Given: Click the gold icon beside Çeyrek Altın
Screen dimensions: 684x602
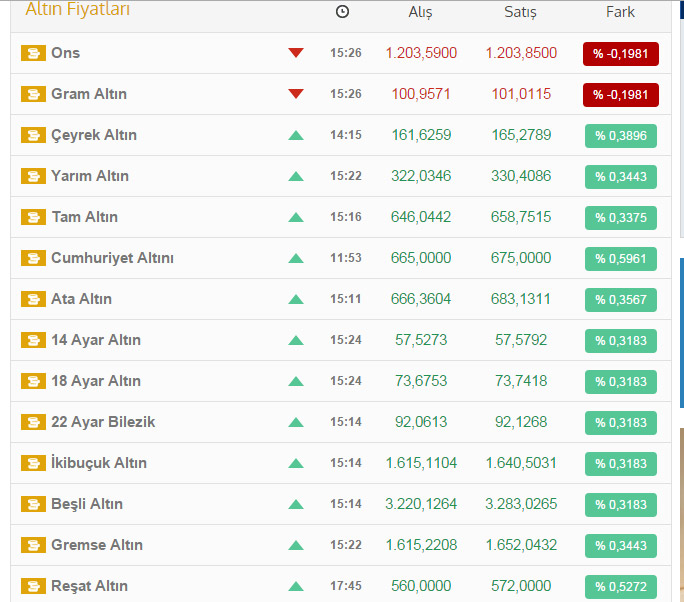Looking at the screenshot, I should tap(33, 135).
